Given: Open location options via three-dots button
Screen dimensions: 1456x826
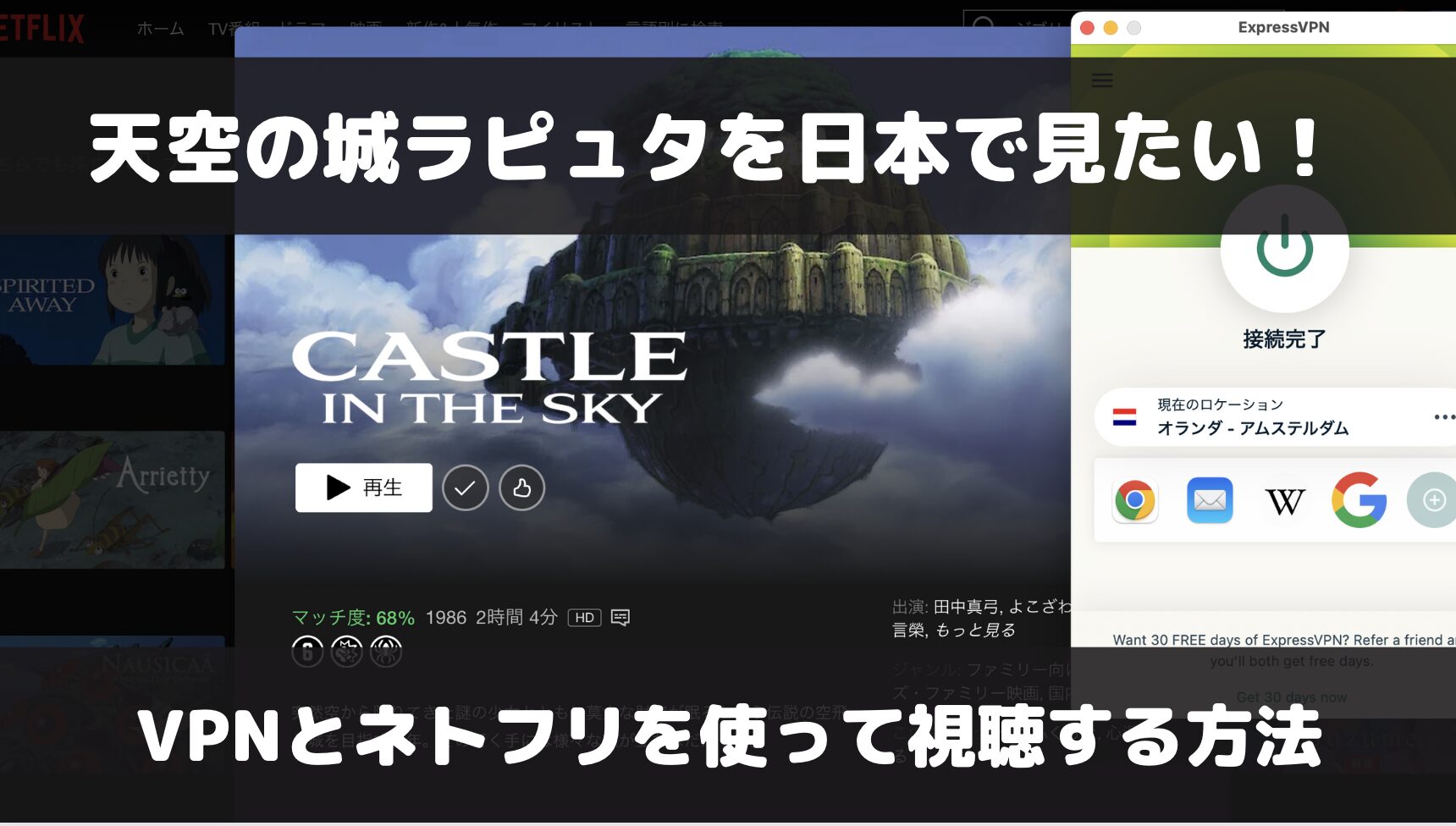Looking at the screenshot, I should click(1444, 417).
